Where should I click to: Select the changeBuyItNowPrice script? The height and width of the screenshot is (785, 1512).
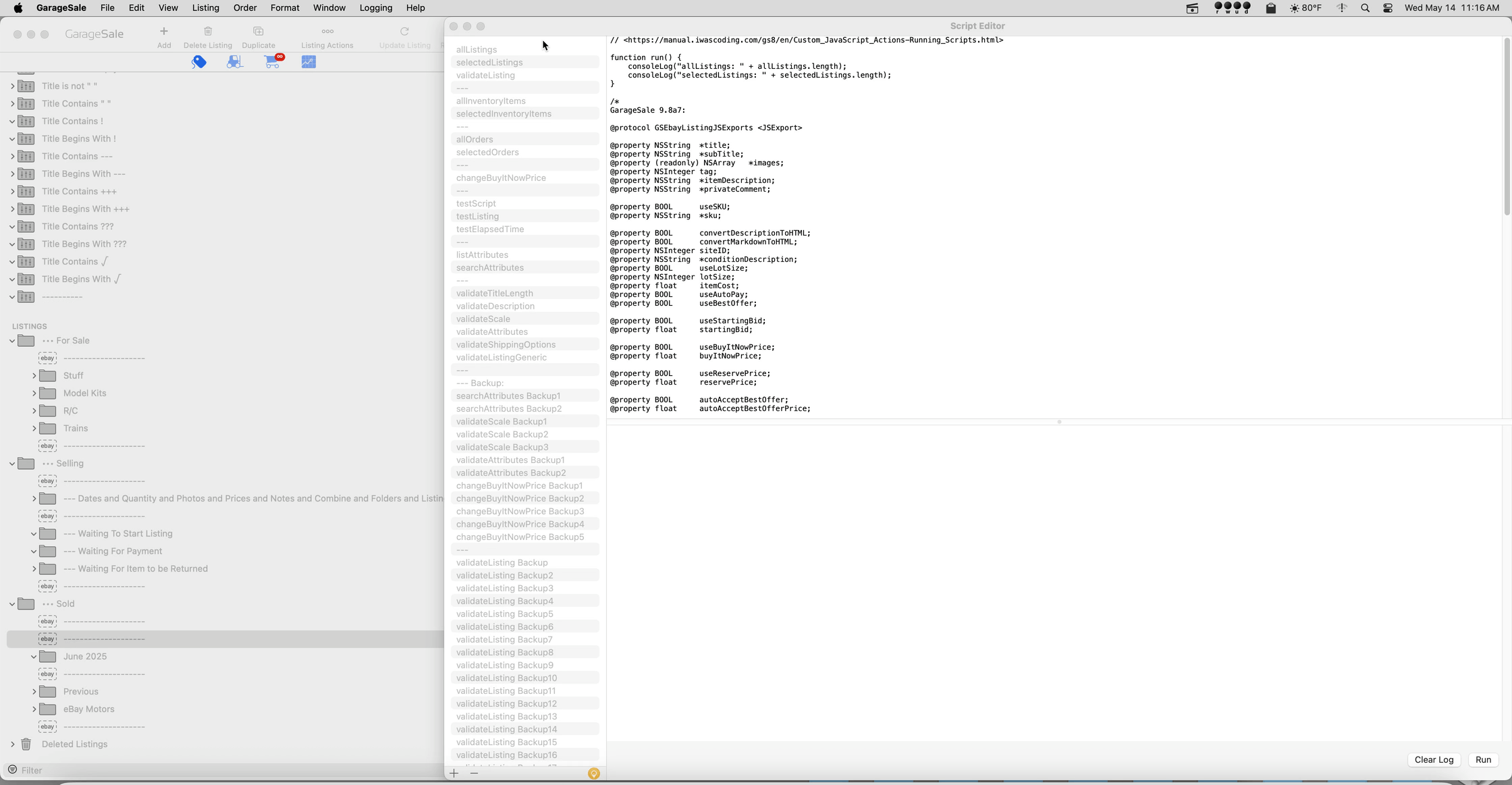pyautogui.click(x=525, y=178)
